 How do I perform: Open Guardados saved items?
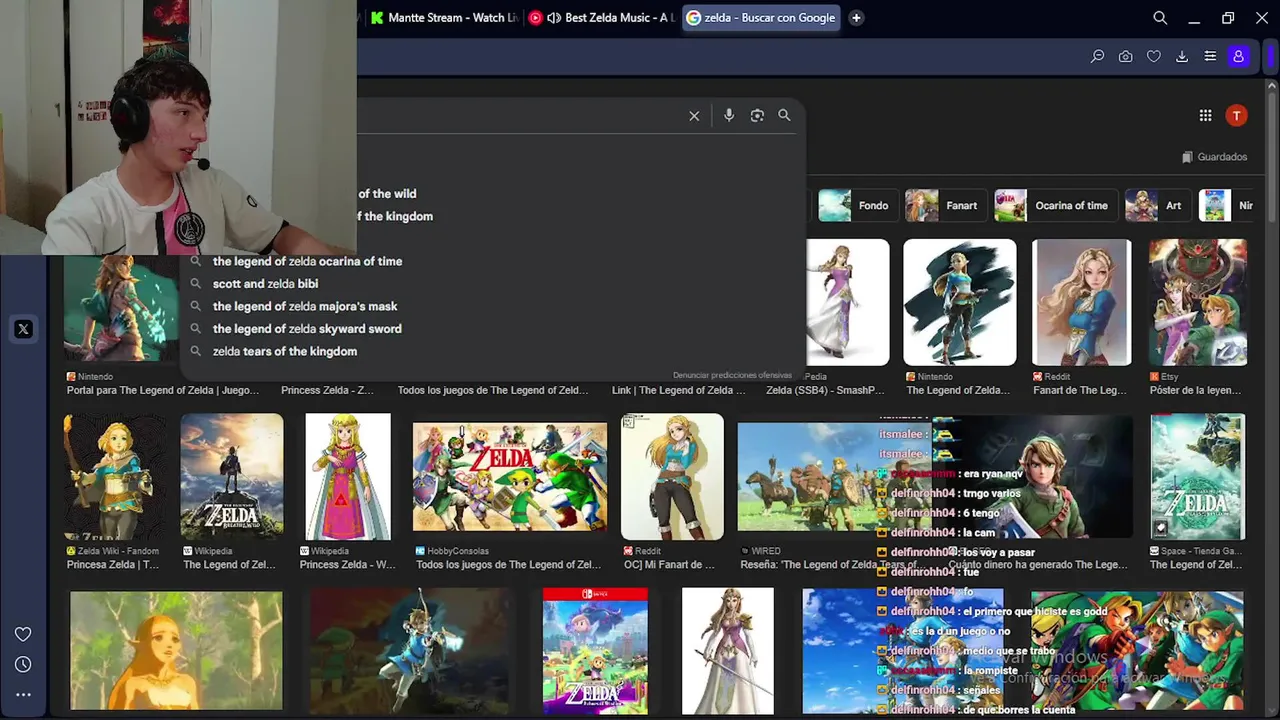[x=1214, y=157]
